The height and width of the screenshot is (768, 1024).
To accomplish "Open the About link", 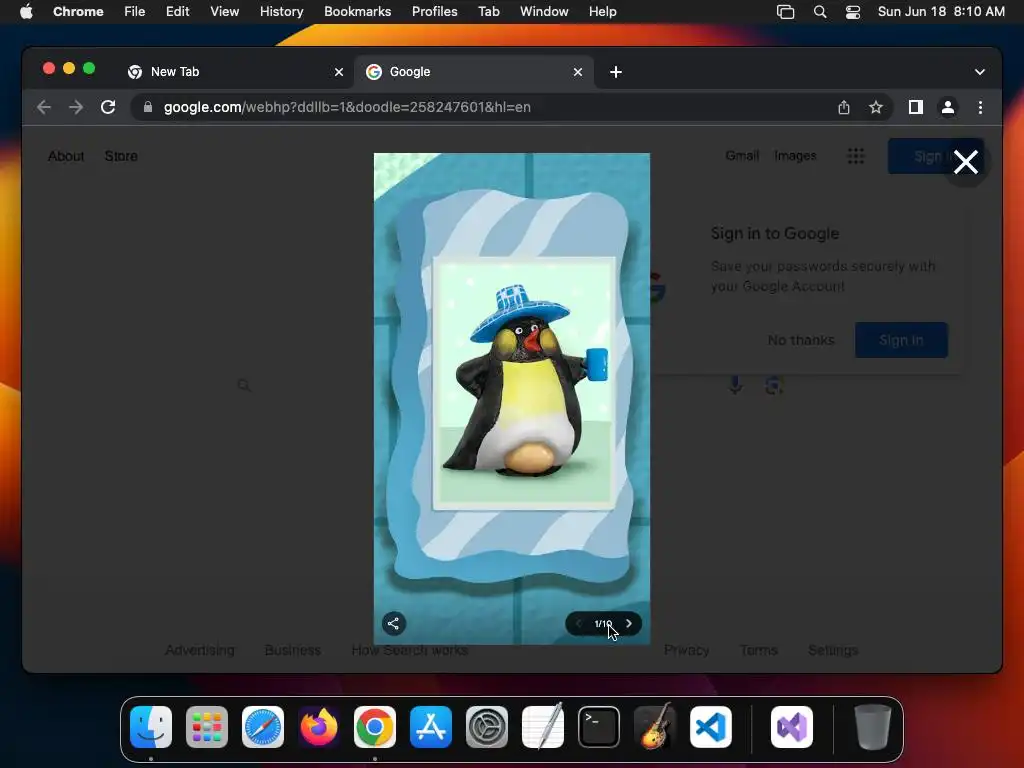I will (x=66, y=156).
